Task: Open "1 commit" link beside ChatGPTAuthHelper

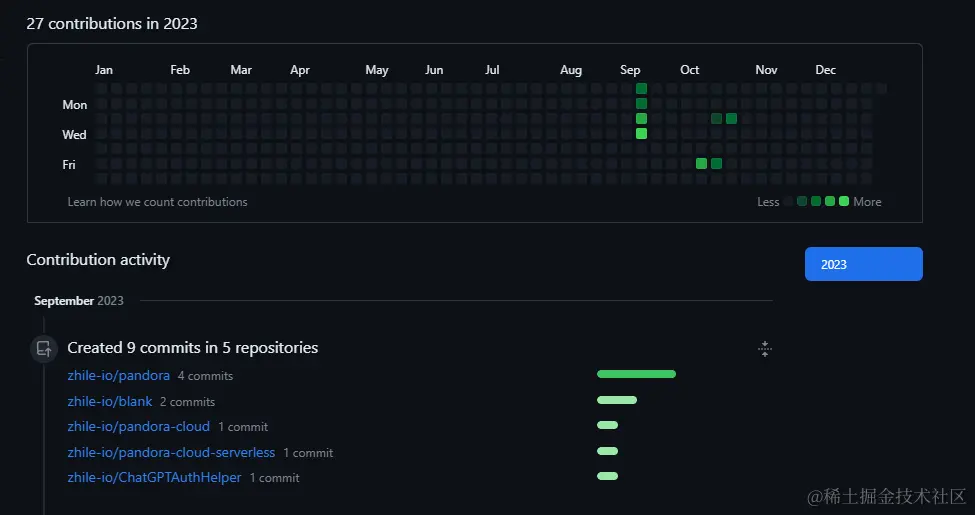Action: click(274, 479)
